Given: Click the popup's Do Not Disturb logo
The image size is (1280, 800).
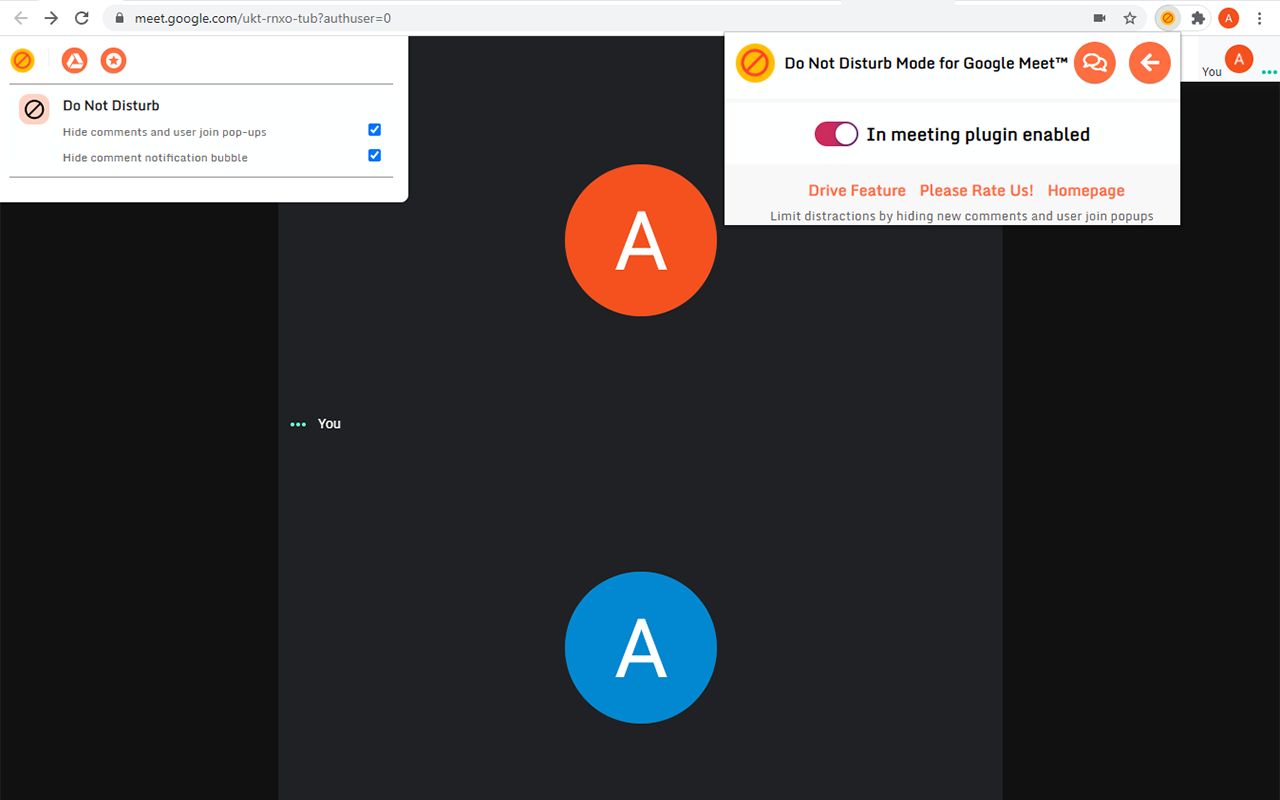Looking at the screenshot, I should 755,63.
